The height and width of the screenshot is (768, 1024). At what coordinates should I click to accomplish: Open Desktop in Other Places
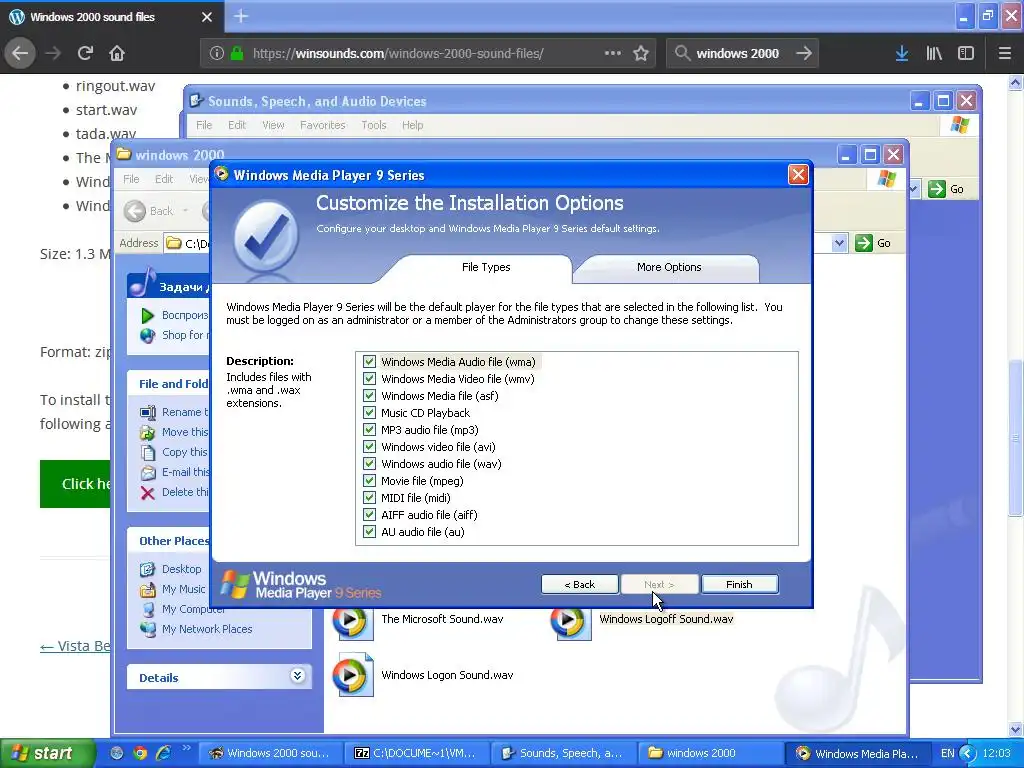pos(182,569)
